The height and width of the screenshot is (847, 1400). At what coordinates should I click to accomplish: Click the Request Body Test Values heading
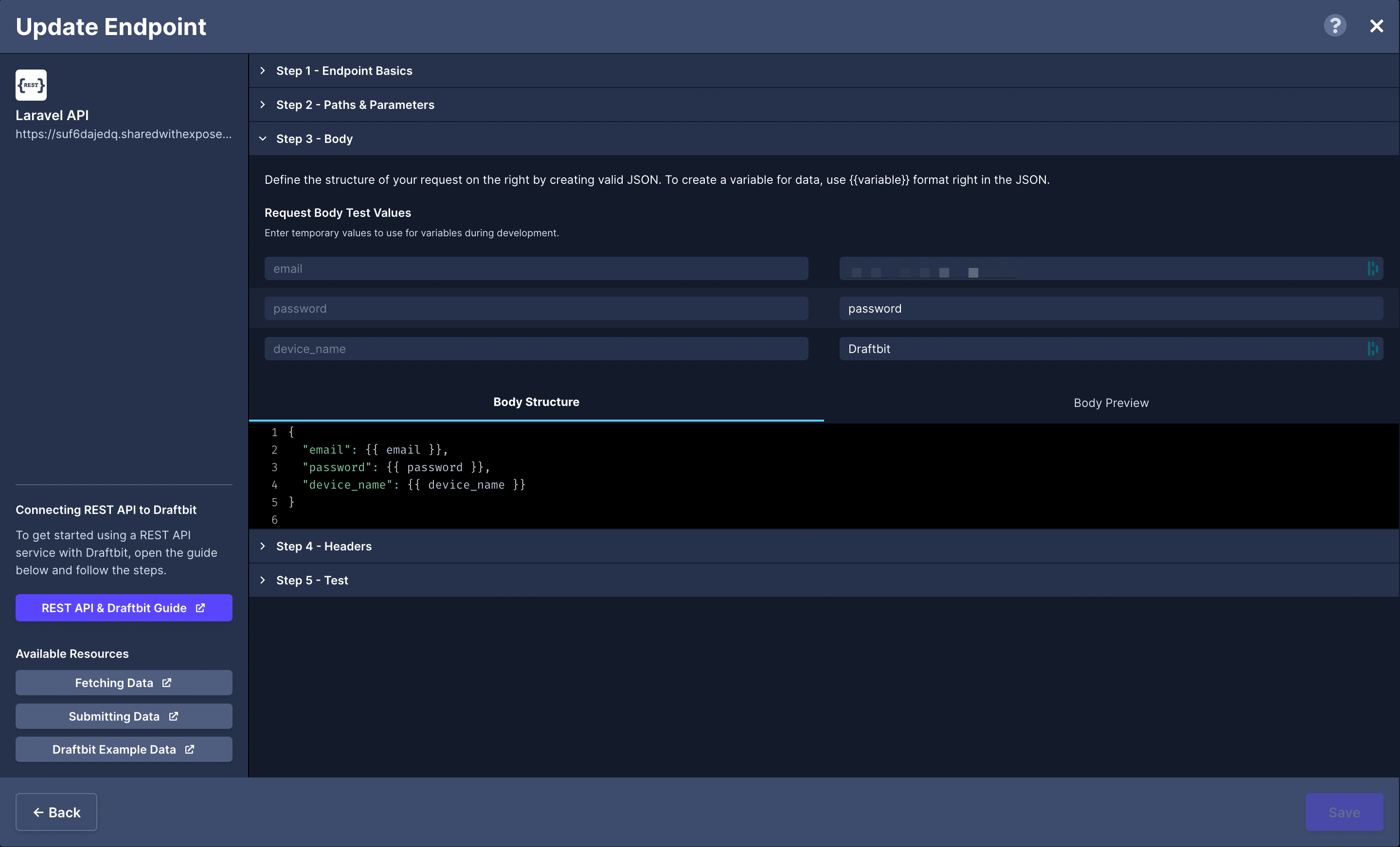point(338,212)
